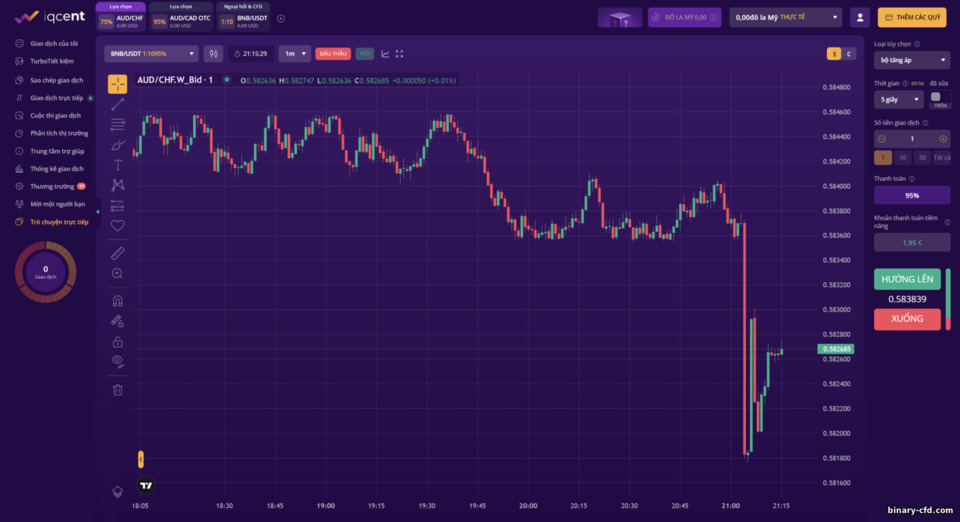The height and width of the screenshot is (522, 960).
Task: Toggle the hide drawings eye icon
Action: [118, 361]
